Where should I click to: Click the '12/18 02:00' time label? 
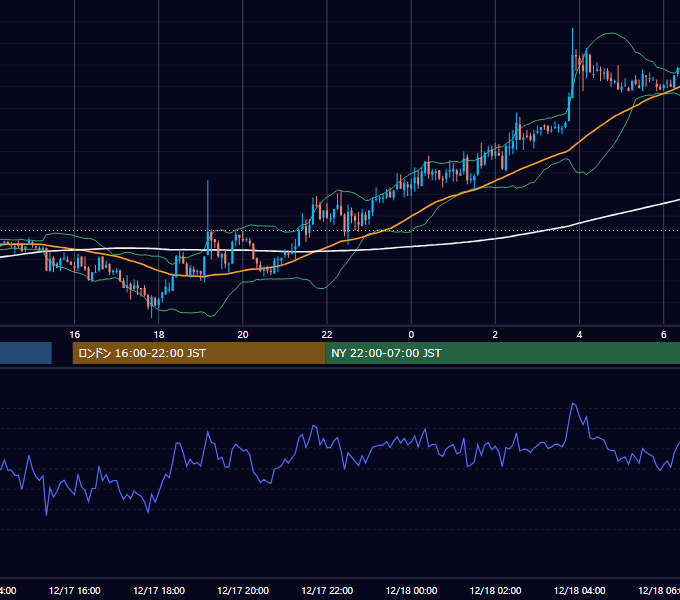point(495,590)
